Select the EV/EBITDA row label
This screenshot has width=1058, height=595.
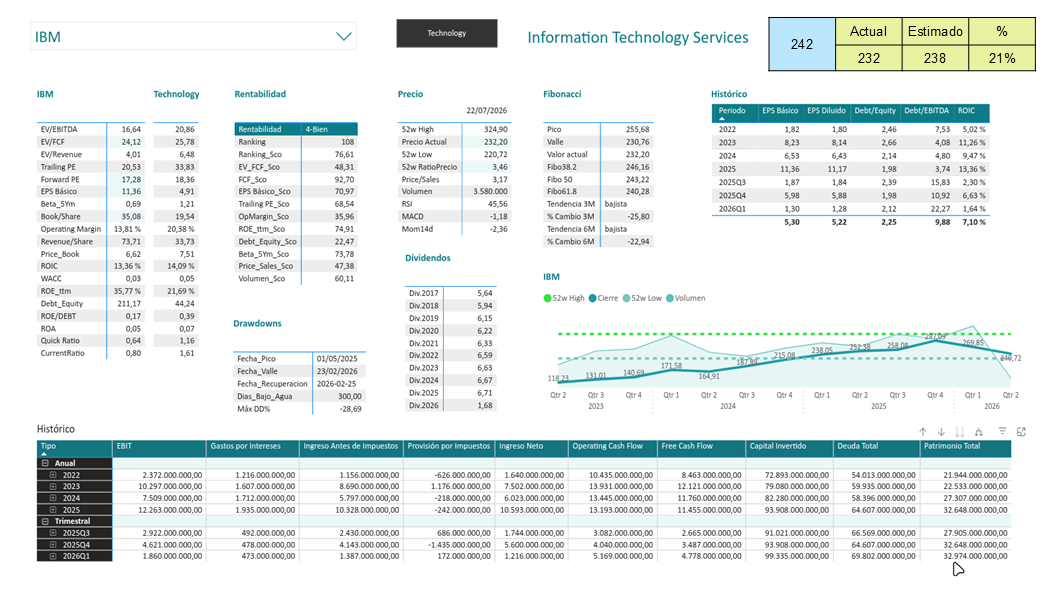click(59, 129)
